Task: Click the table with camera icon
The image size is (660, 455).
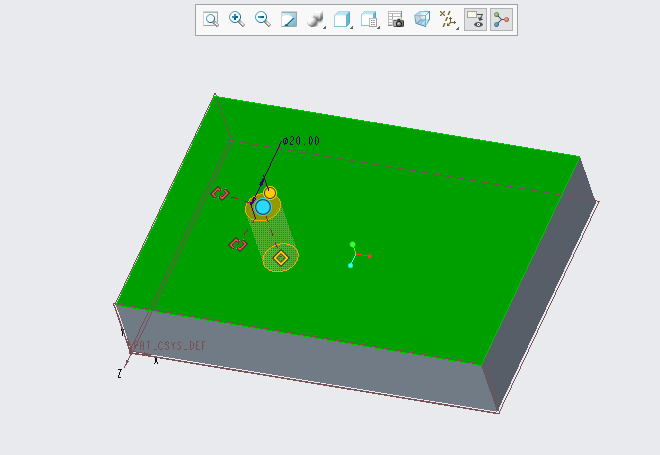Action: 396,19
